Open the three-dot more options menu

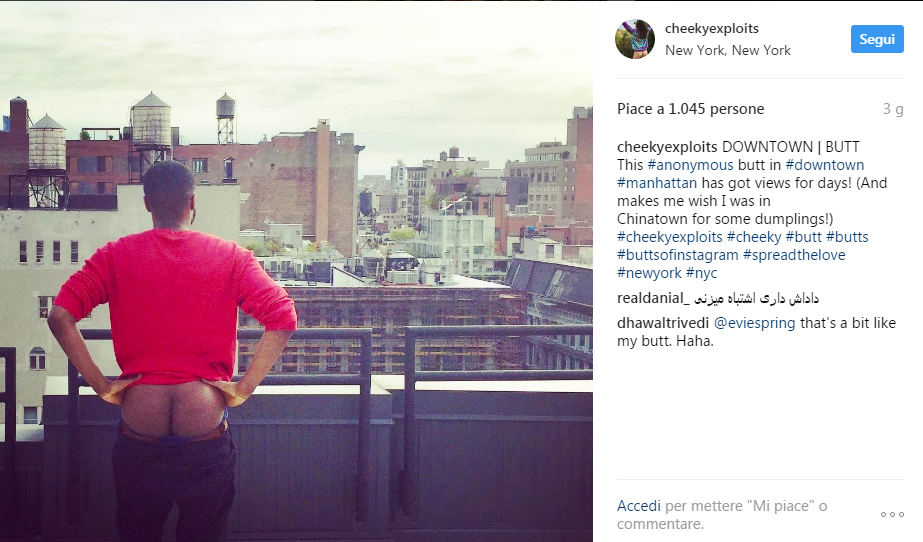point(892,514)
